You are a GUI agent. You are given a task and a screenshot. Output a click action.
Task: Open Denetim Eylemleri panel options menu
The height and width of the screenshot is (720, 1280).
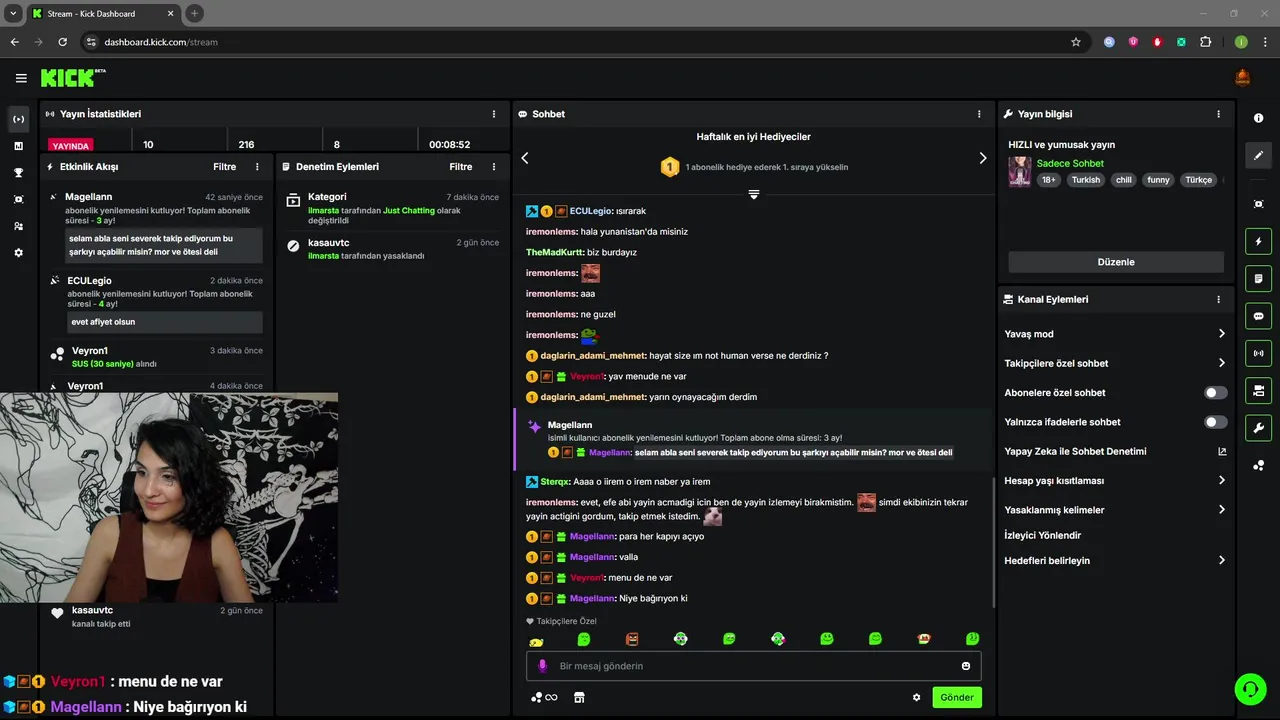coord(493,167)
